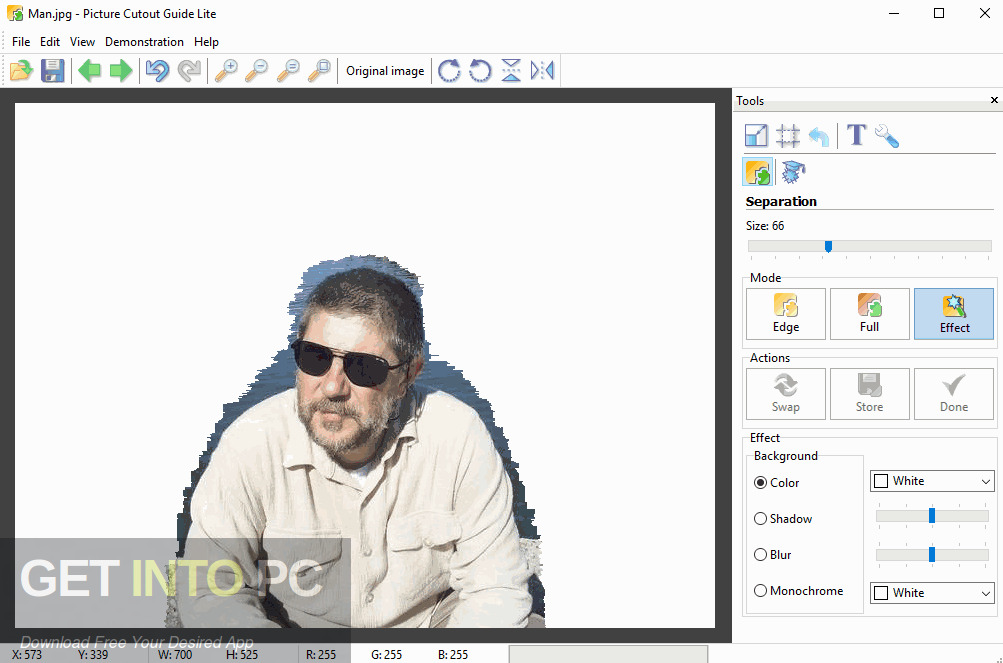Go to next image with right green arrow
1003x663 pixels.
click(121, 70)
